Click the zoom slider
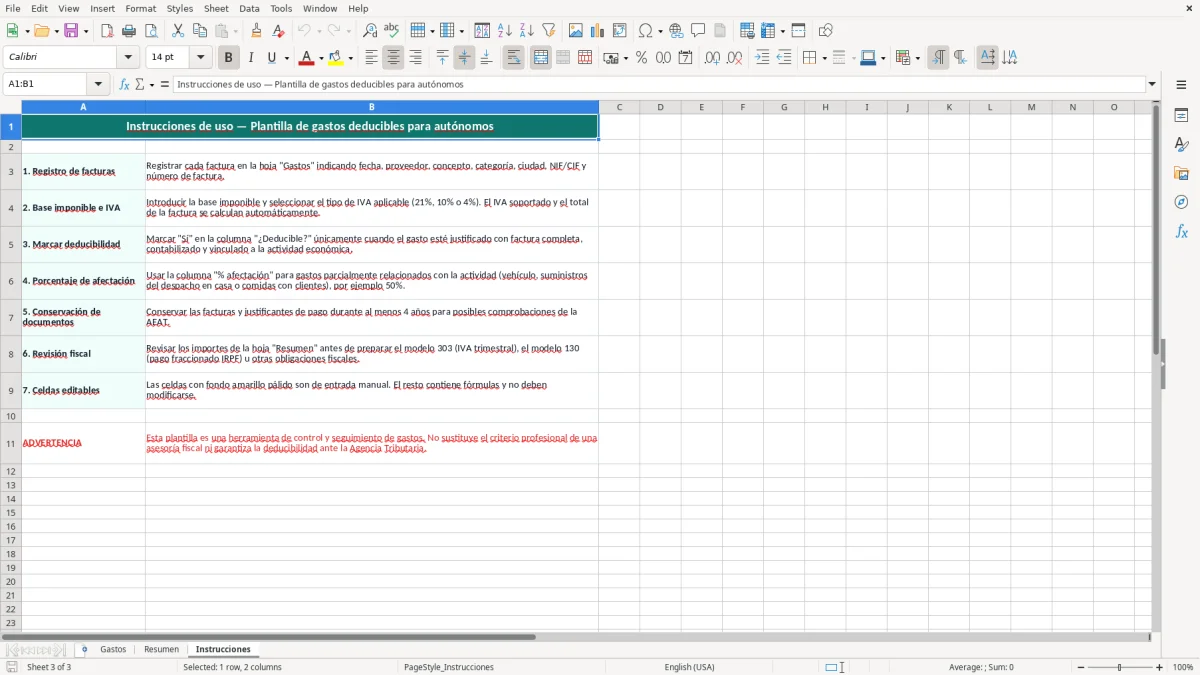 coord(1120,667)
